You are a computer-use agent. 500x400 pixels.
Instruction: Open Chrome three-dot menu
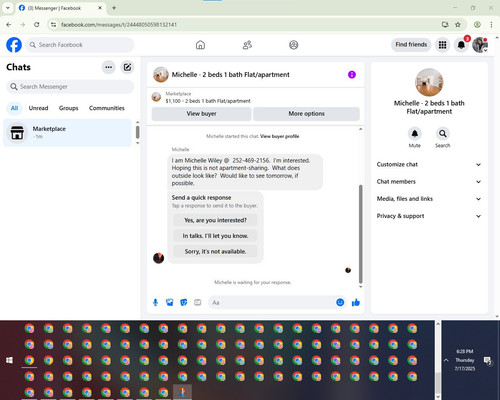coord(491,25)
